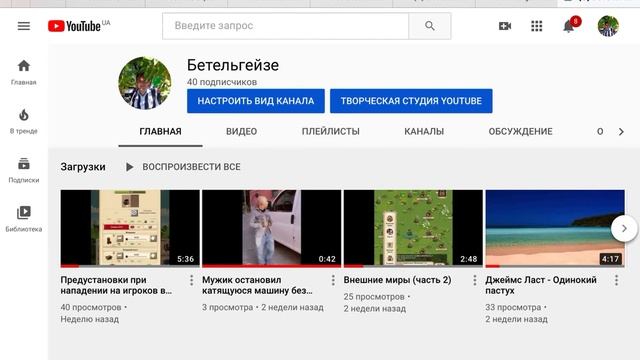Select the ГЛАВНАЯ tab
Screen dimensions: 640x360
tap(160, 131)
